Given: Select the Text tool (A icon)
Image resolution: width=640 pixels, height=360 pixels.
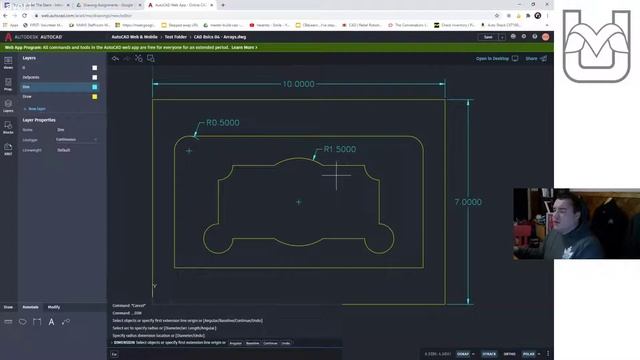Looking at the screenshot, I should click(51, 322).
